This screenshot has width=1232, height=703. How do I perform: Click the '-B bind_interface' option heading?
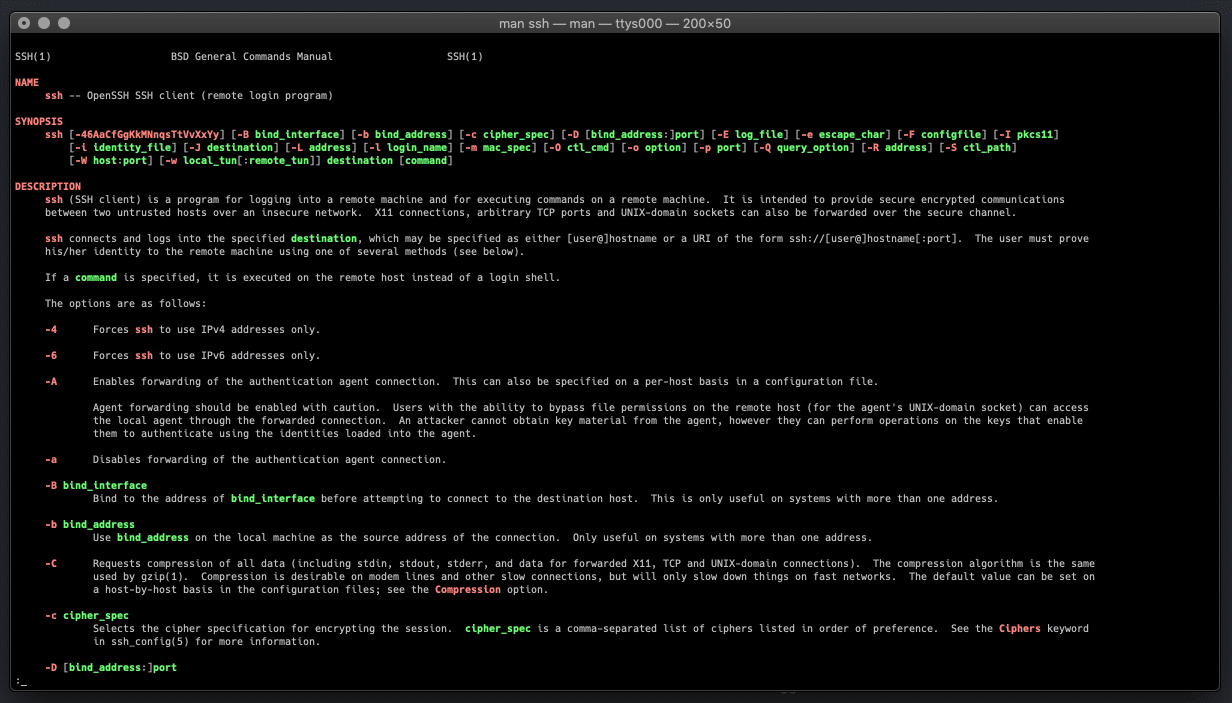tap(96, 485)
